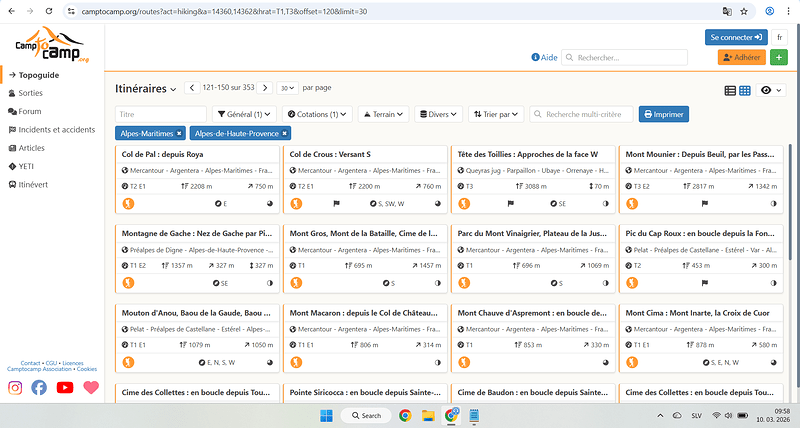The height and width of the screenshot is (428, 800).
Task: Open Instagram social link icon
Action: pos(15,387)
